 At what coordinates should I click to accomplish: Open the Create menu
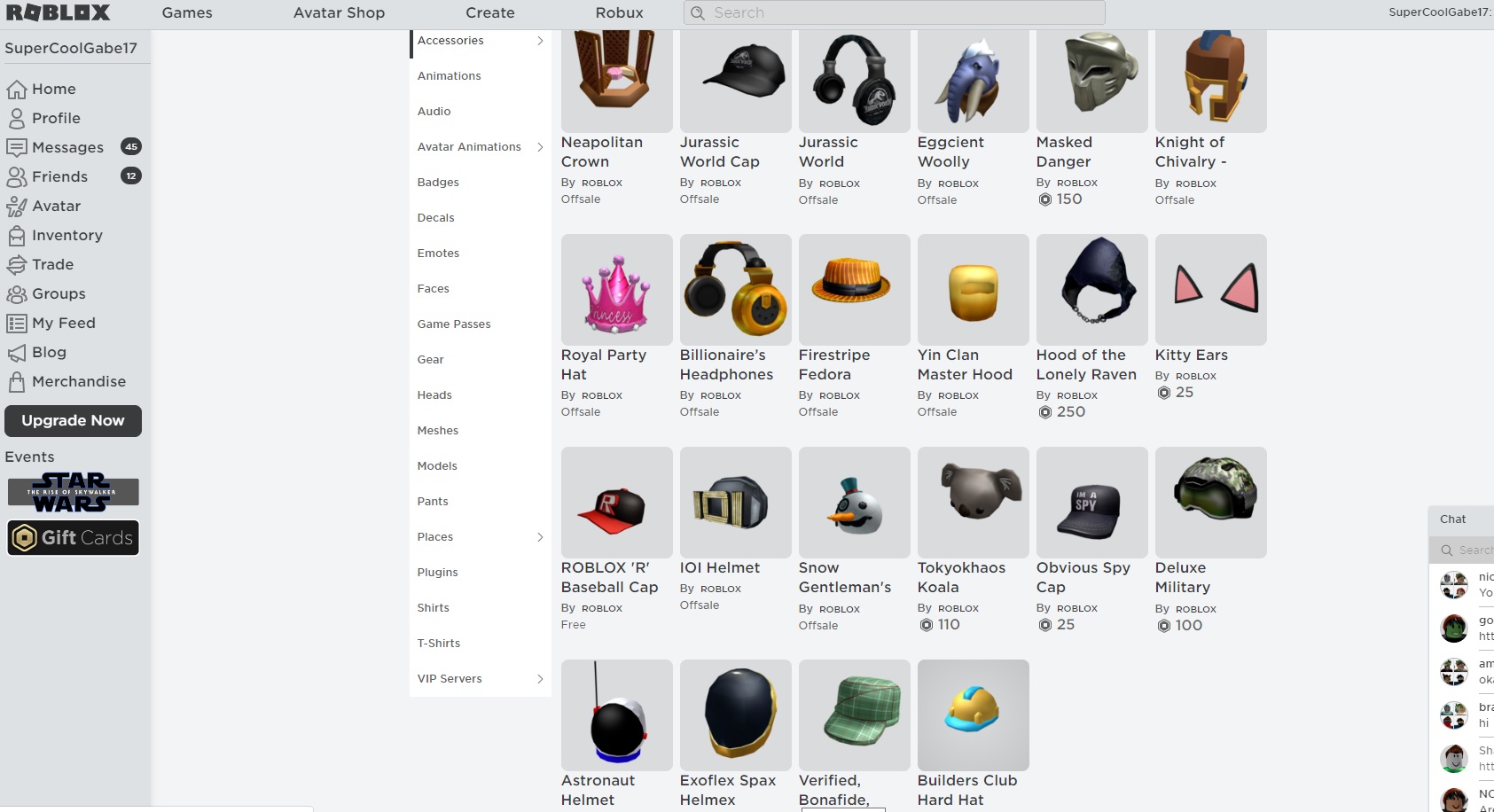490,13
